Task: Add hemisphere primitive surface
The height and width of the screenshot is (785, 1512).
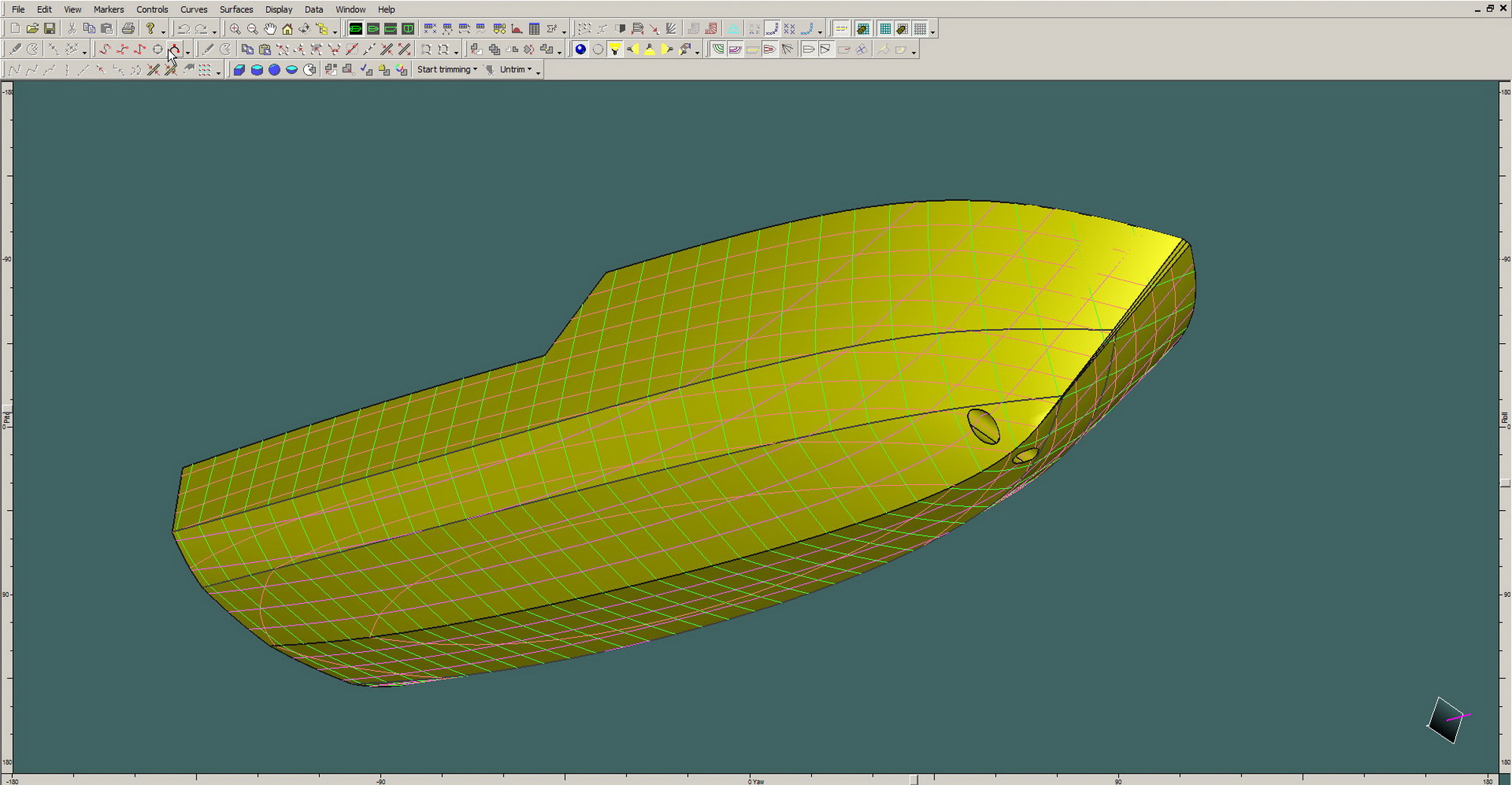Action: tap(292, 70)
